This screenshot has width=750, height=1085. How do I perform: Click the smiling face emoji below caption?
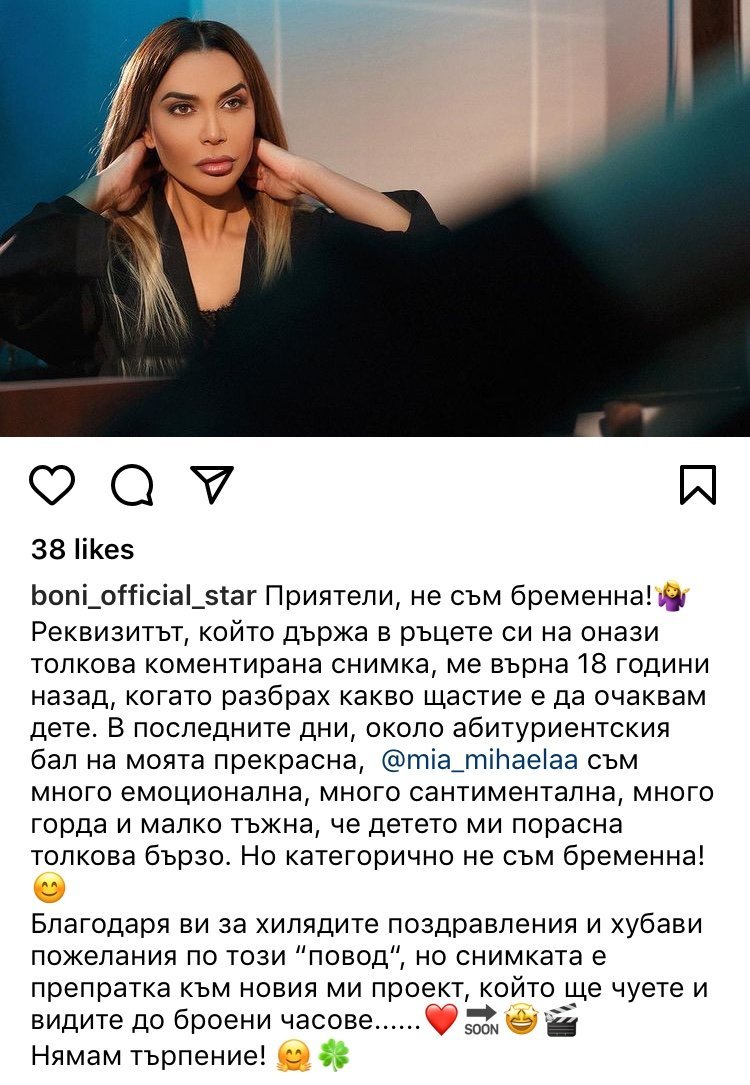click(x=48, y=888)
